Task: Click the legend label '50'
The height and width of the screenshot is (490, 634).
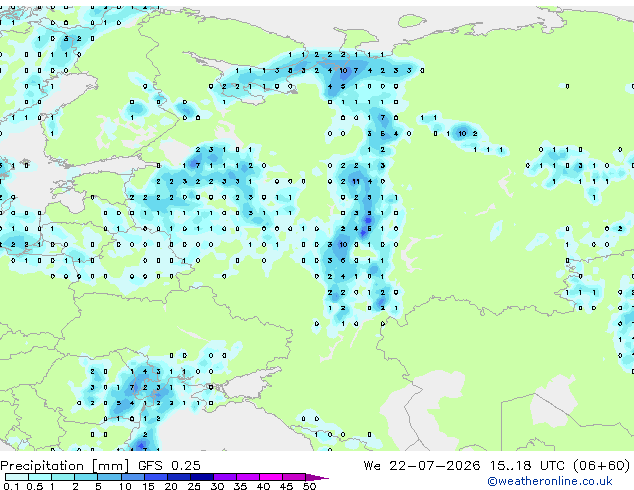Action: (309, 486)
